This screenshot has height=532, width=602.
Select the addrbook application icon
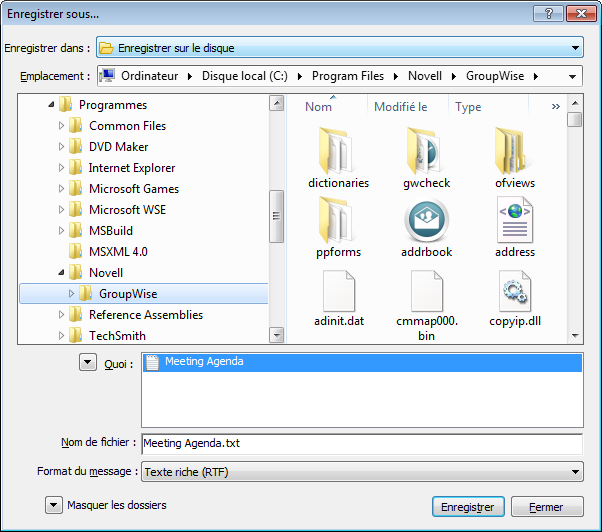pyautogui.click(x=426, y=220)
